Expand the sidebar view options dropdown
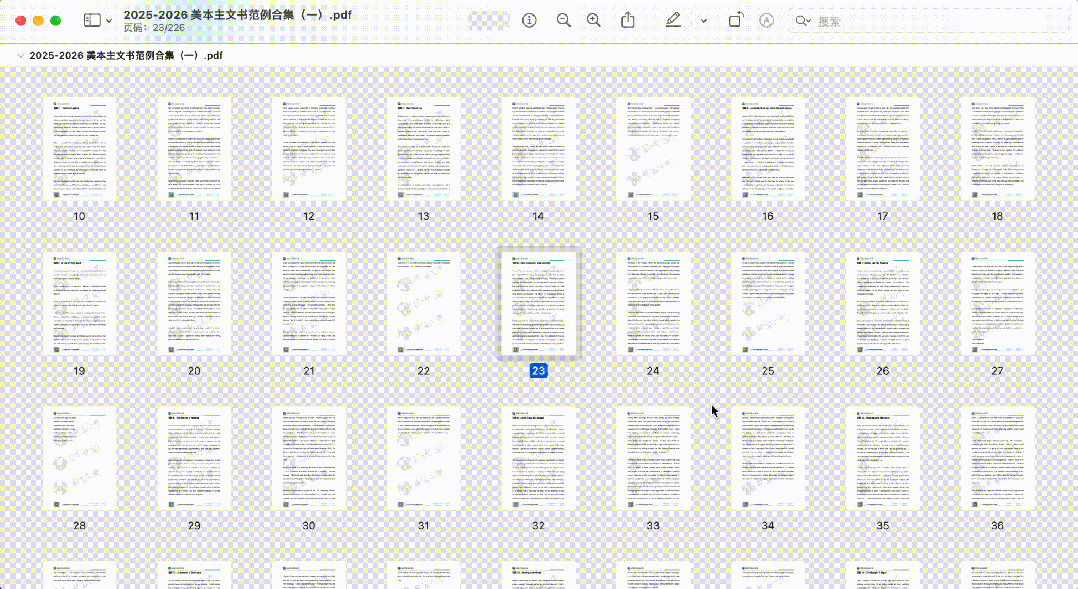Screen dimensions: 1078x589 [x=109, y=21]
